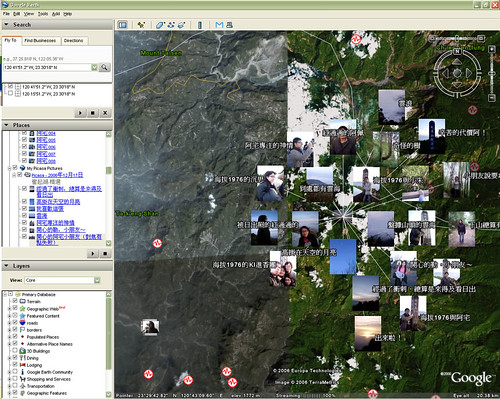Open the Add menu
500x399 pixels.
pos(56,14)
